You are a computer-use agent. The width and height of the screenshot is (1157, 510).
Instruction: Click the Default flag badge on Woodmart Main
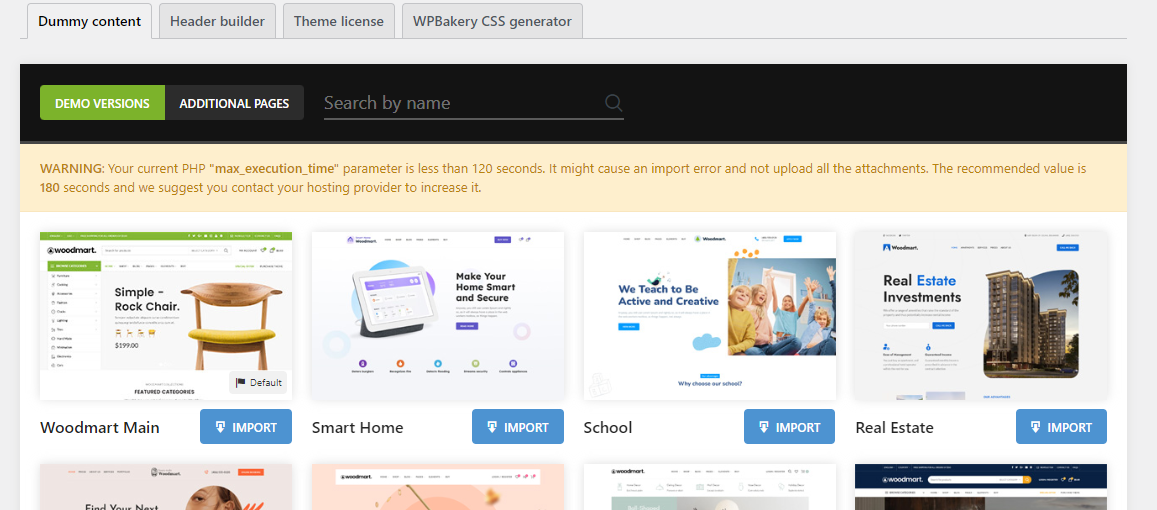coord(258,382)
